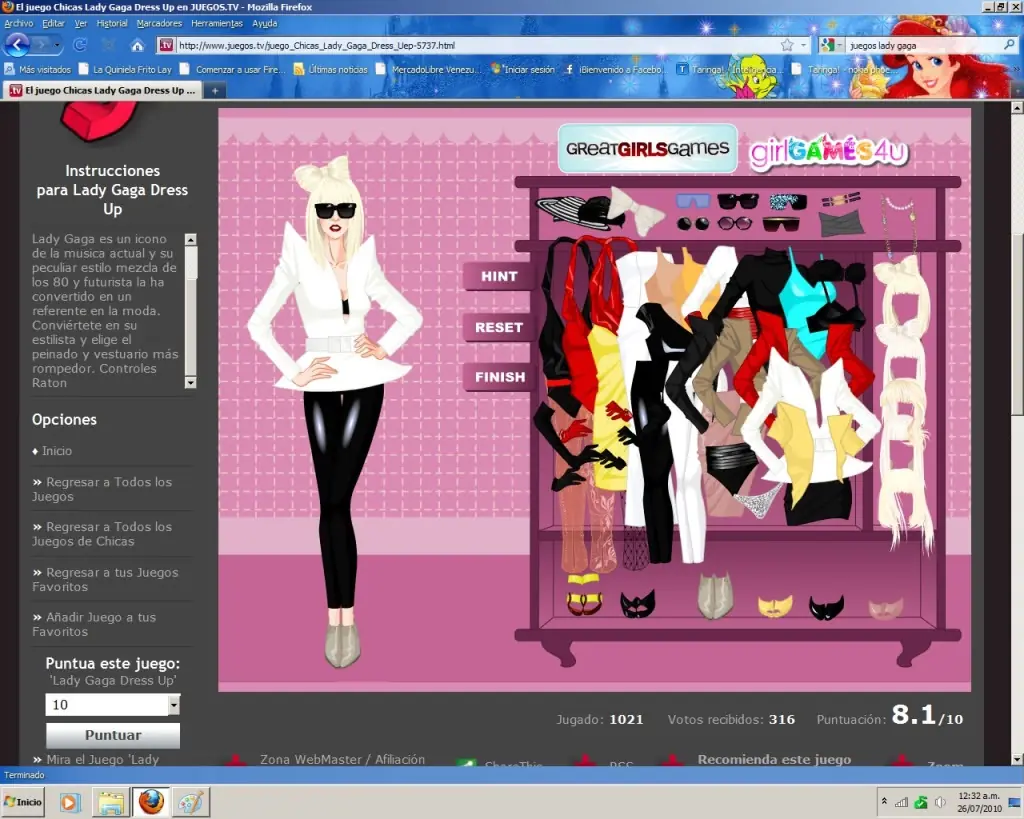
Task: Submit rating with Puntuar button
Action: coord(113,735)
